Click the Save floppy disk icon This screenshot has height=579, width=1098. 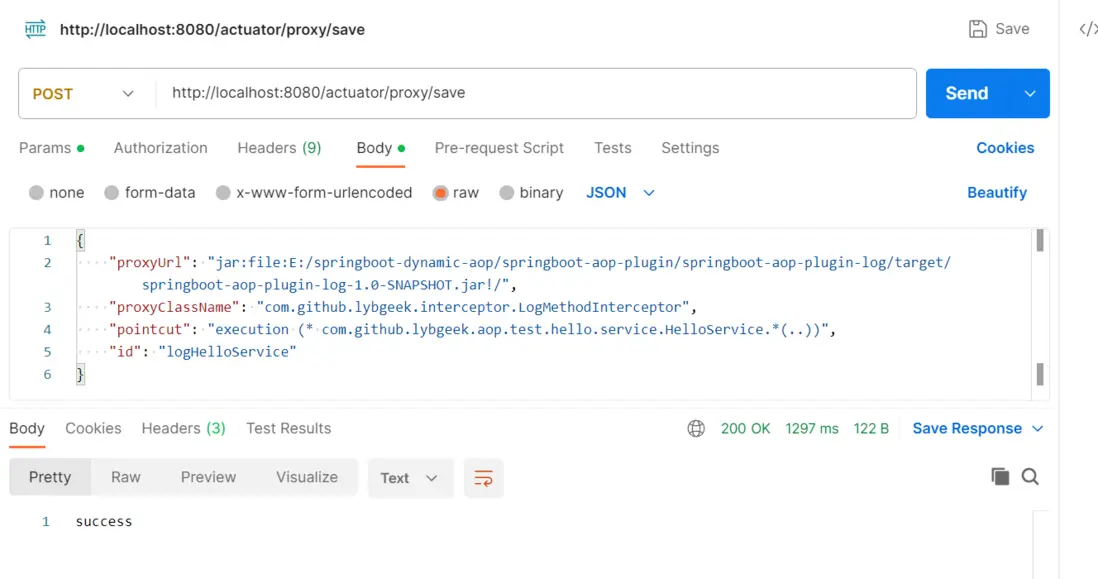click(978, 29)
